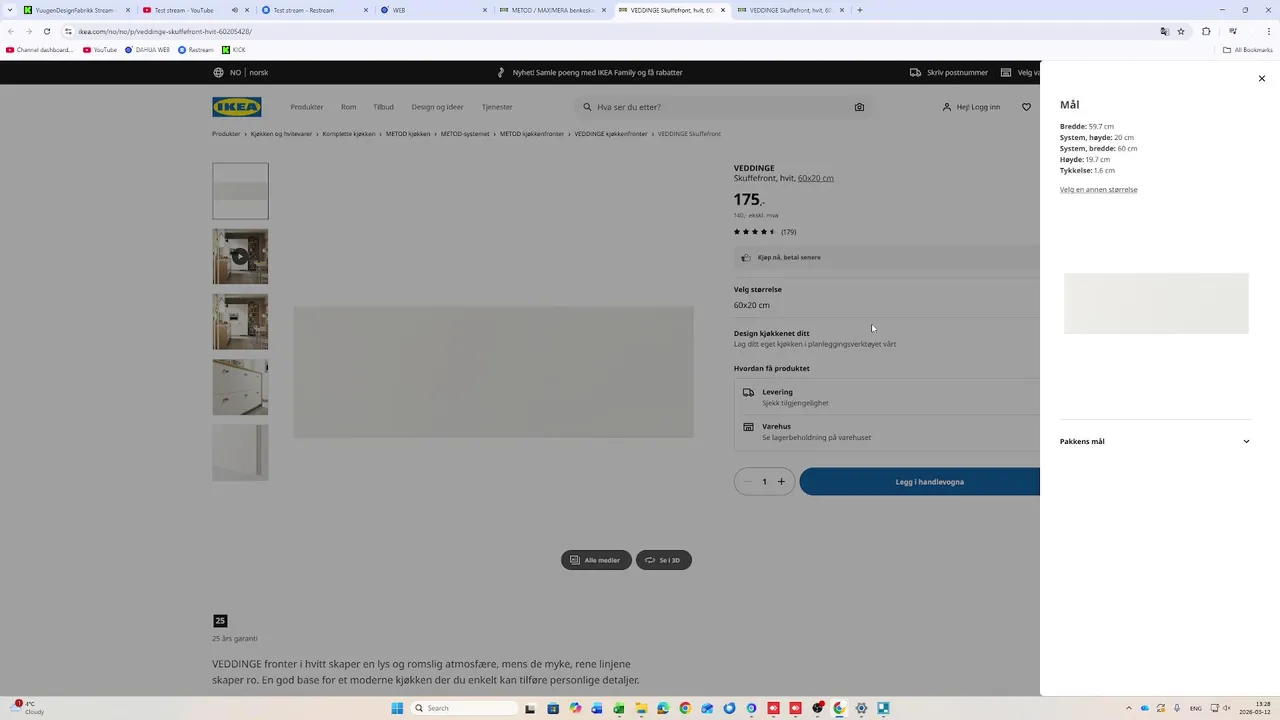The image size is (1280, 720).
Task: Click the main product image
Action: 493,372
